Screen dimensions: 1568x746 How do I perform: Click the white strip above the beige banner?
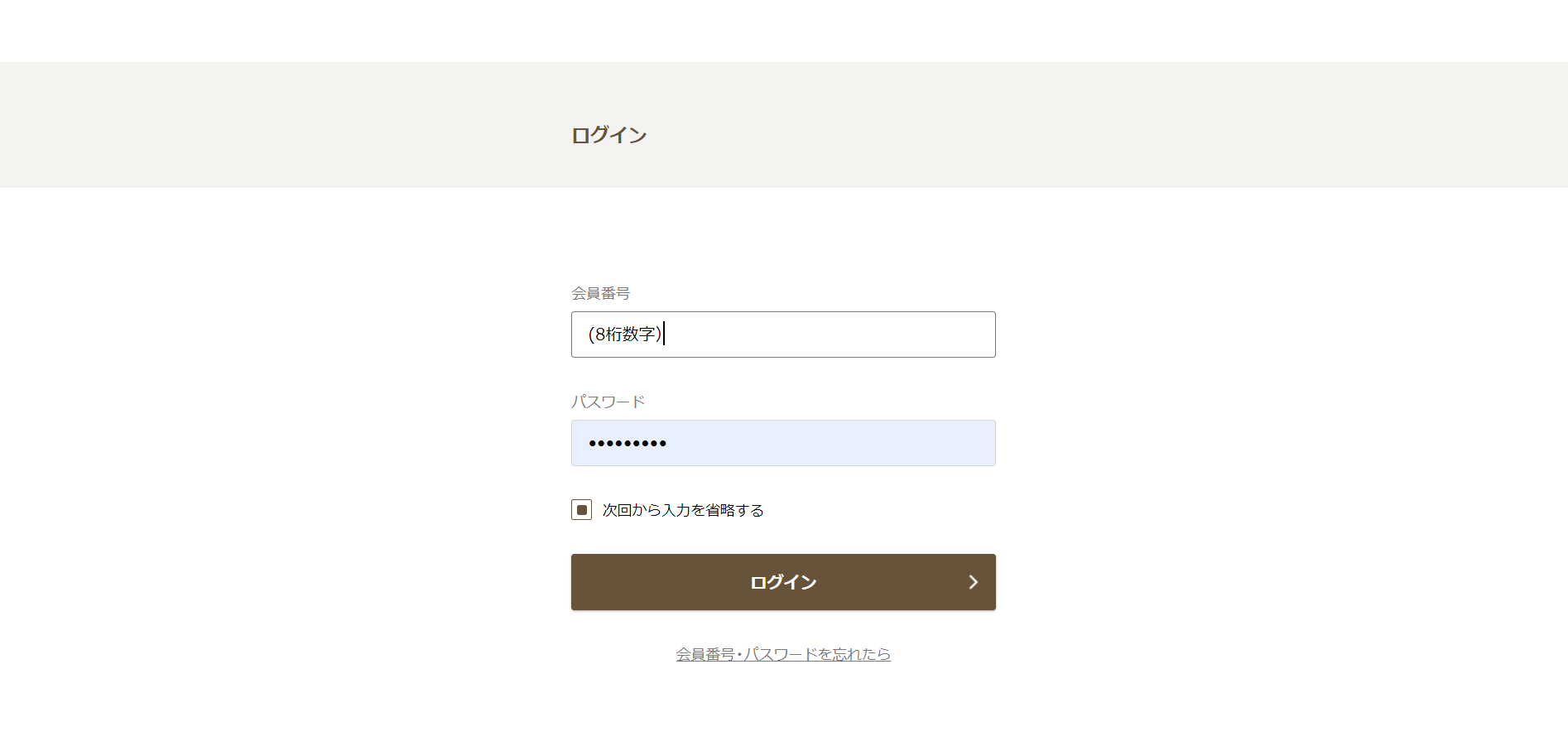782,31
